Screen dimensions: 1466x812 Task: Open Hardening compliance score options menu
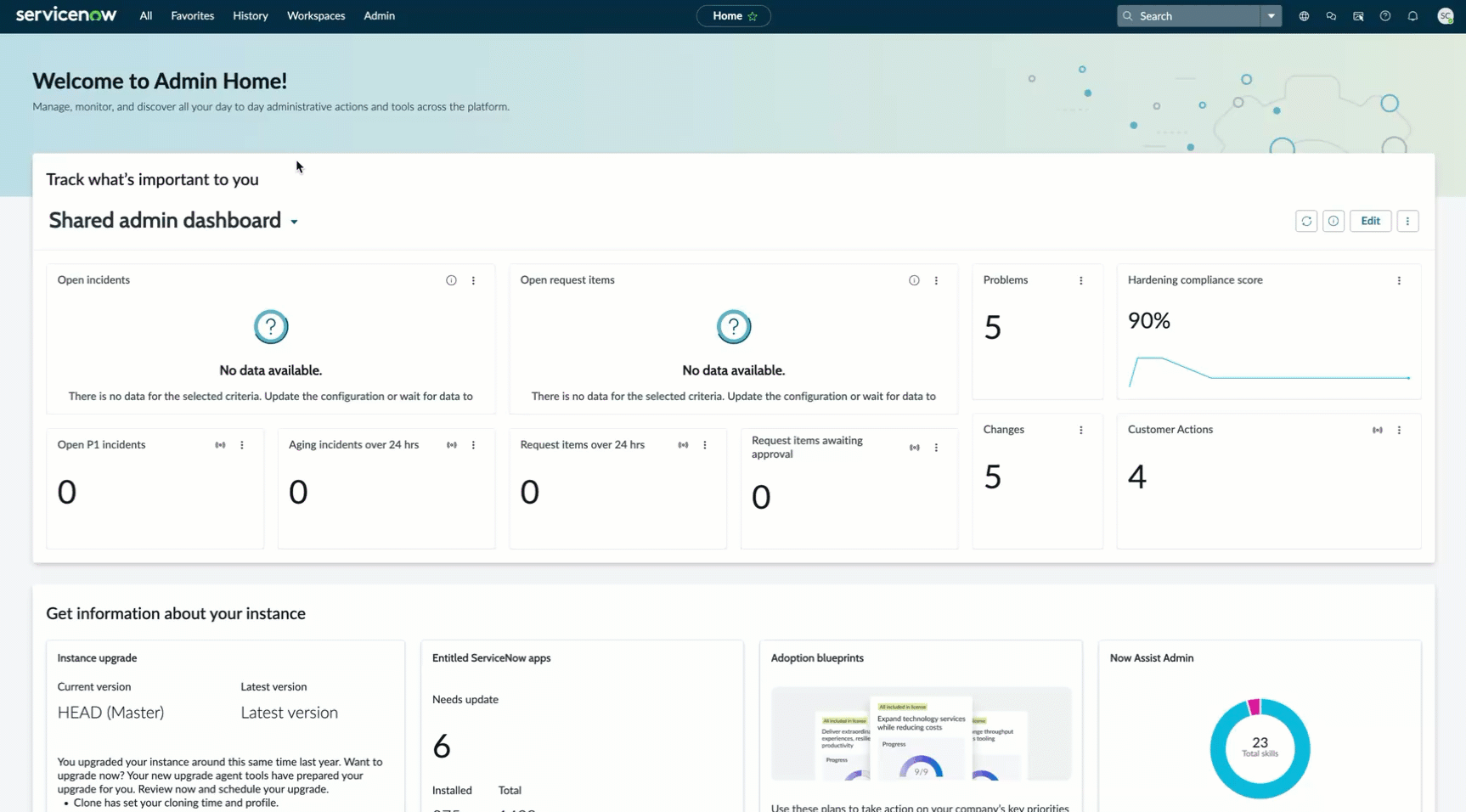point(1400,280)
